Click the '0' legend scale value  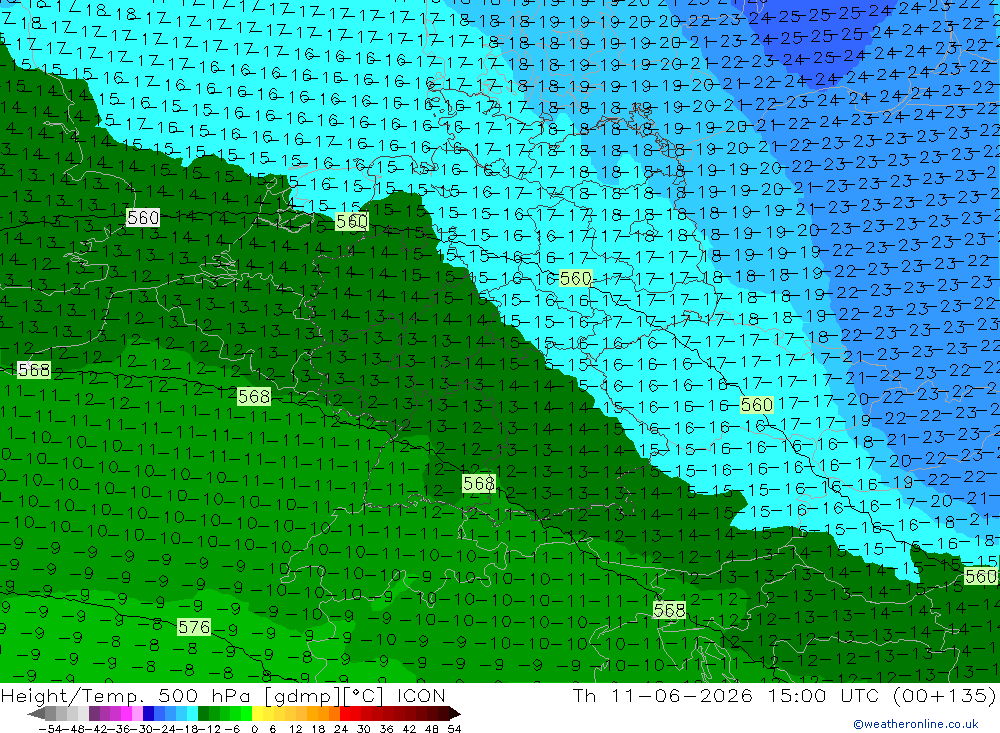[x=254, y=729]
